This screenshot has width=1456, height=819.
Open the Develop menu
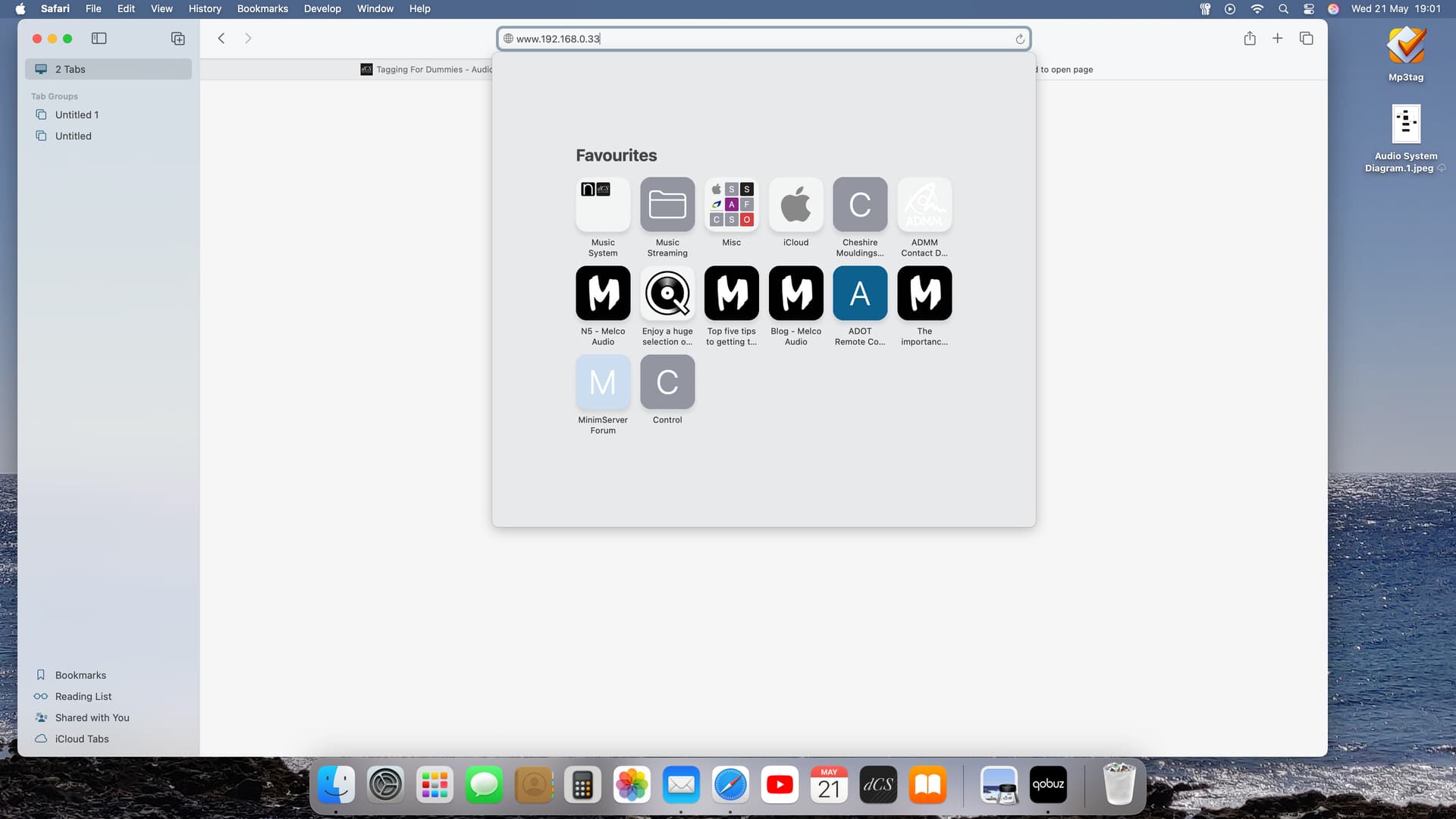pyautogui.click(x=322, y=8)
